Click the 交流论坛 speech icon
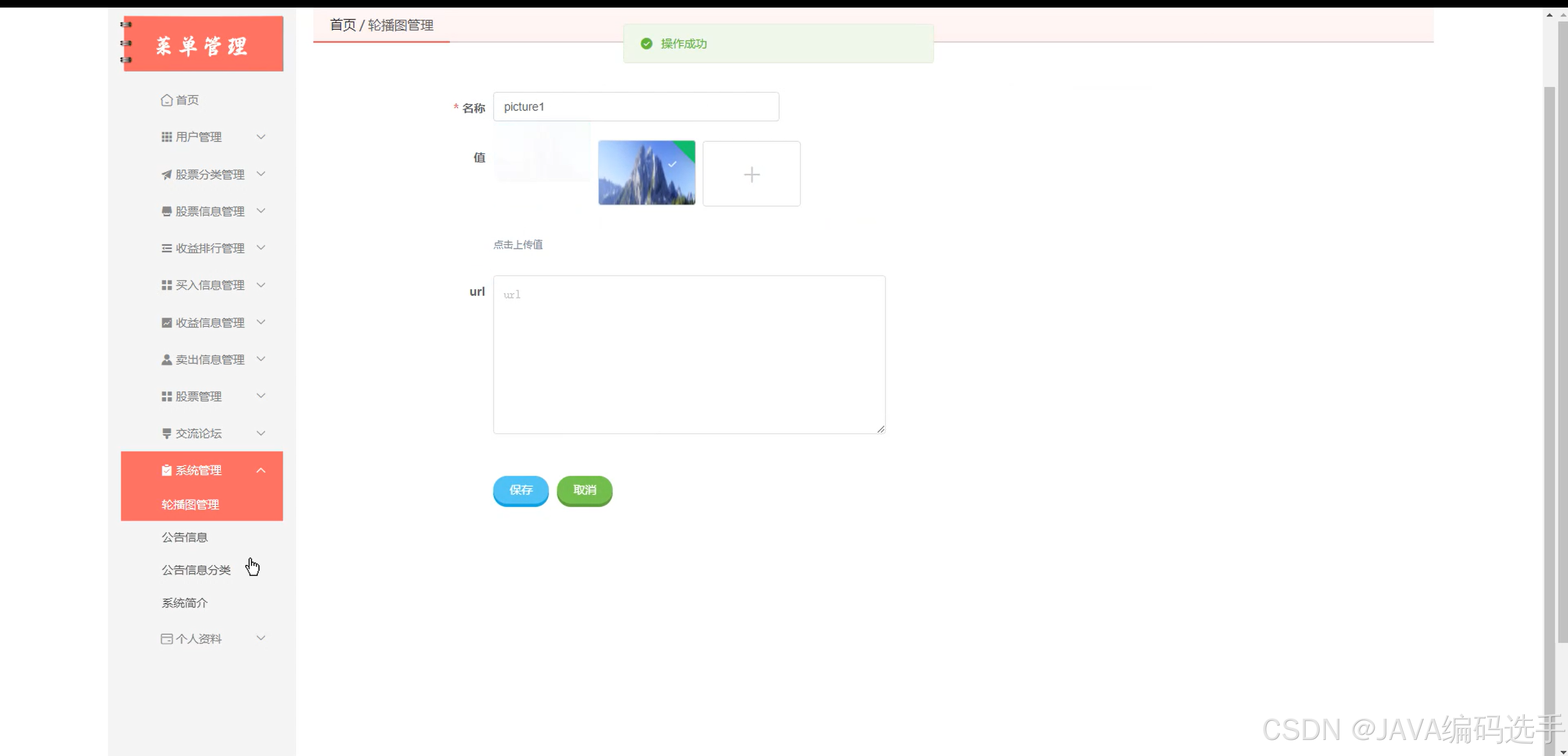The image size is (1568, 756). pos(166,434)
